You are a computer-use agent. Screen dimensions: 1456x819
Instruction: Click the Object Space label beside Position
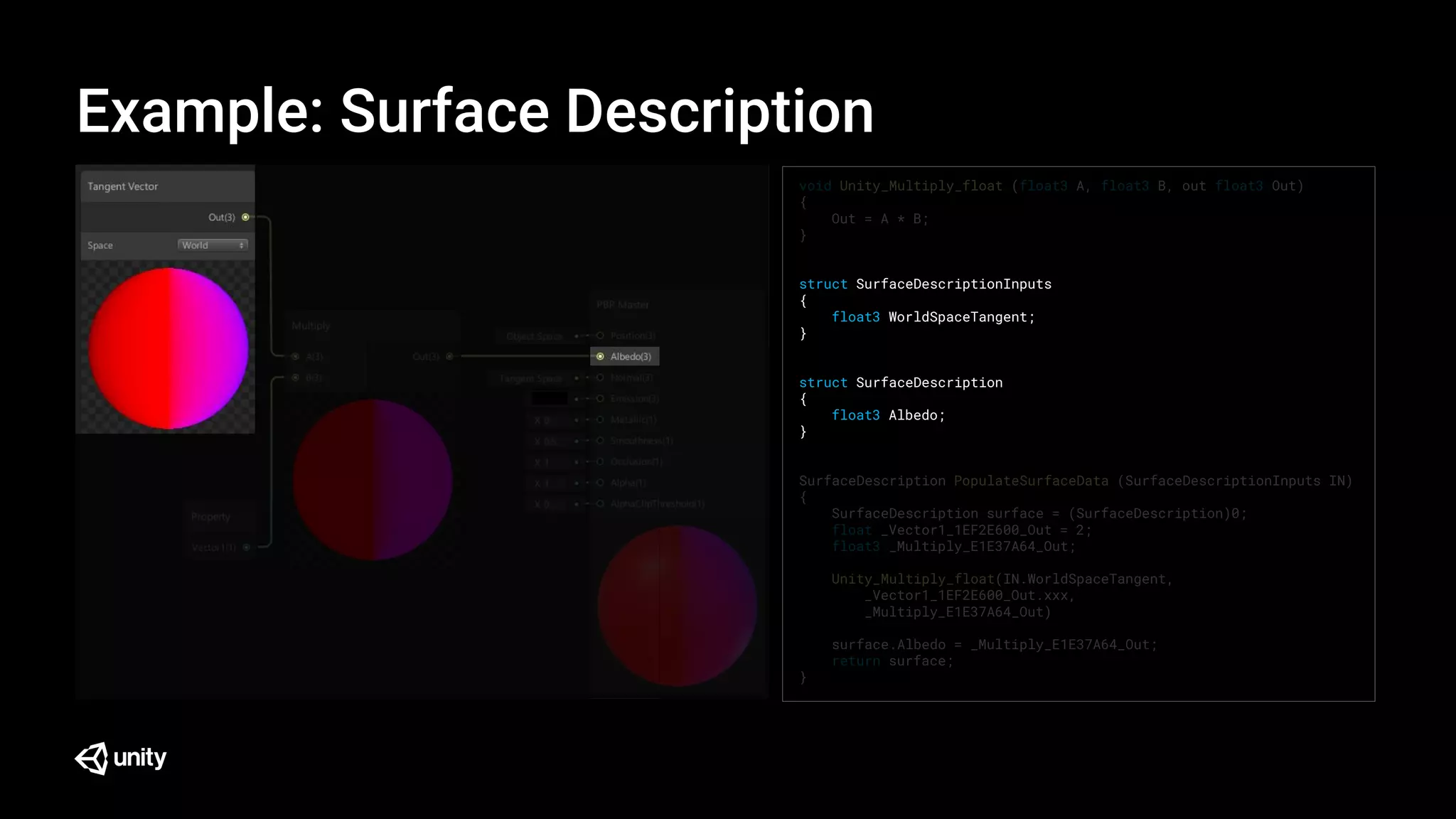pyautogui.click(x=534, y=336)
